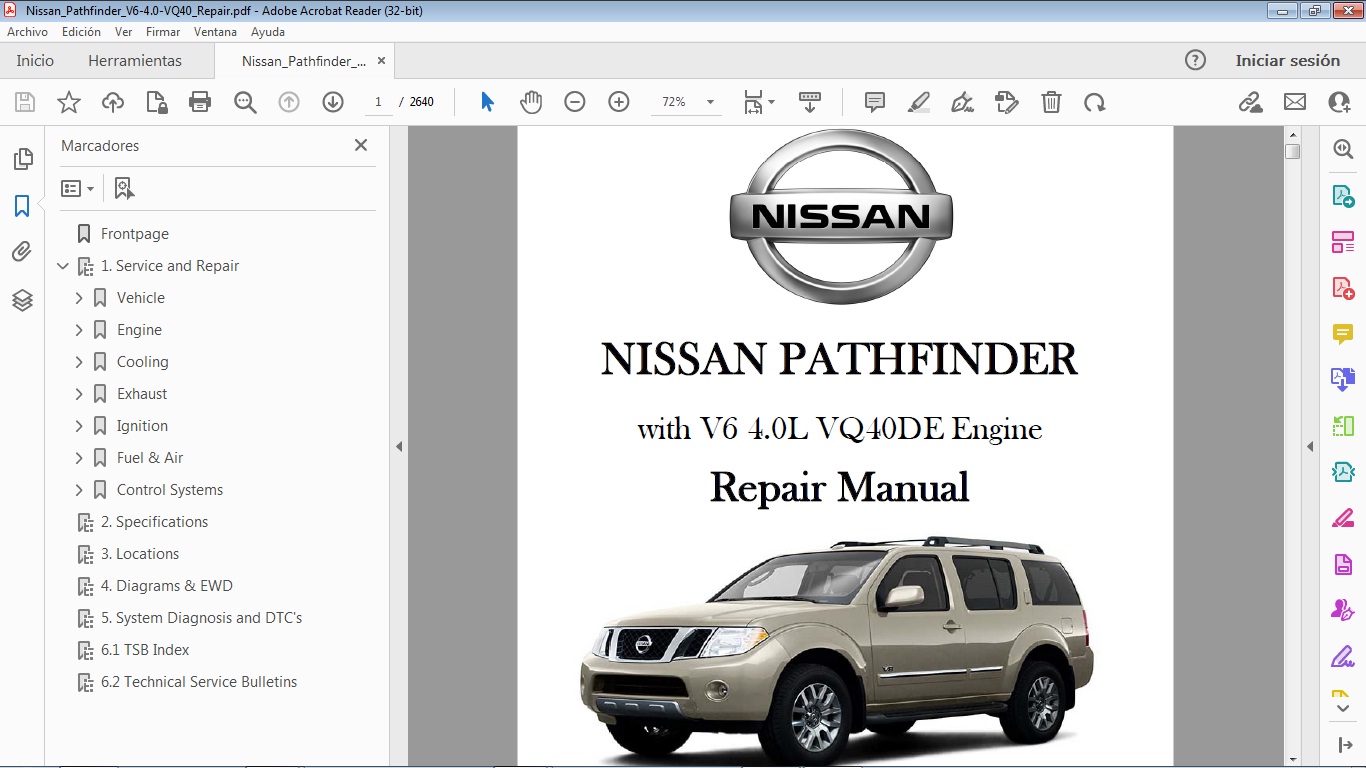
Task: Select the Highlight text tool
Action: (x=919, y=102)
